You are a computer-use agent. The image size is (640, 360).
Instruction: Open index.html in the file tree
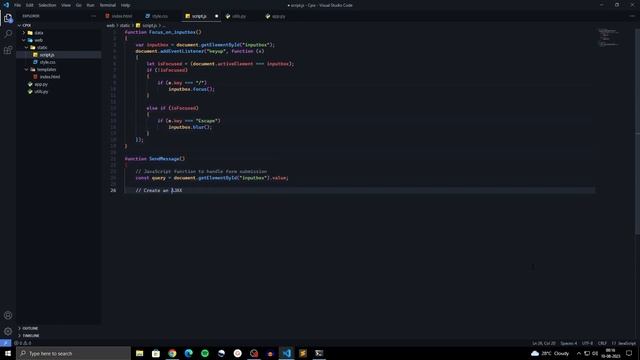click(59, 77)
